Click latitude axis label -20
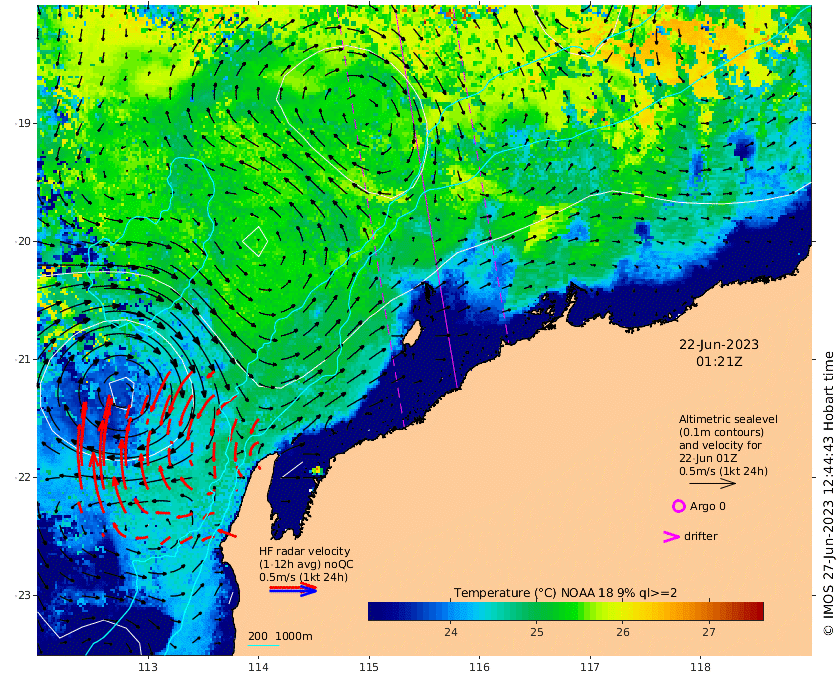Screen dimensions: 840x680 (x=22, y=241)
